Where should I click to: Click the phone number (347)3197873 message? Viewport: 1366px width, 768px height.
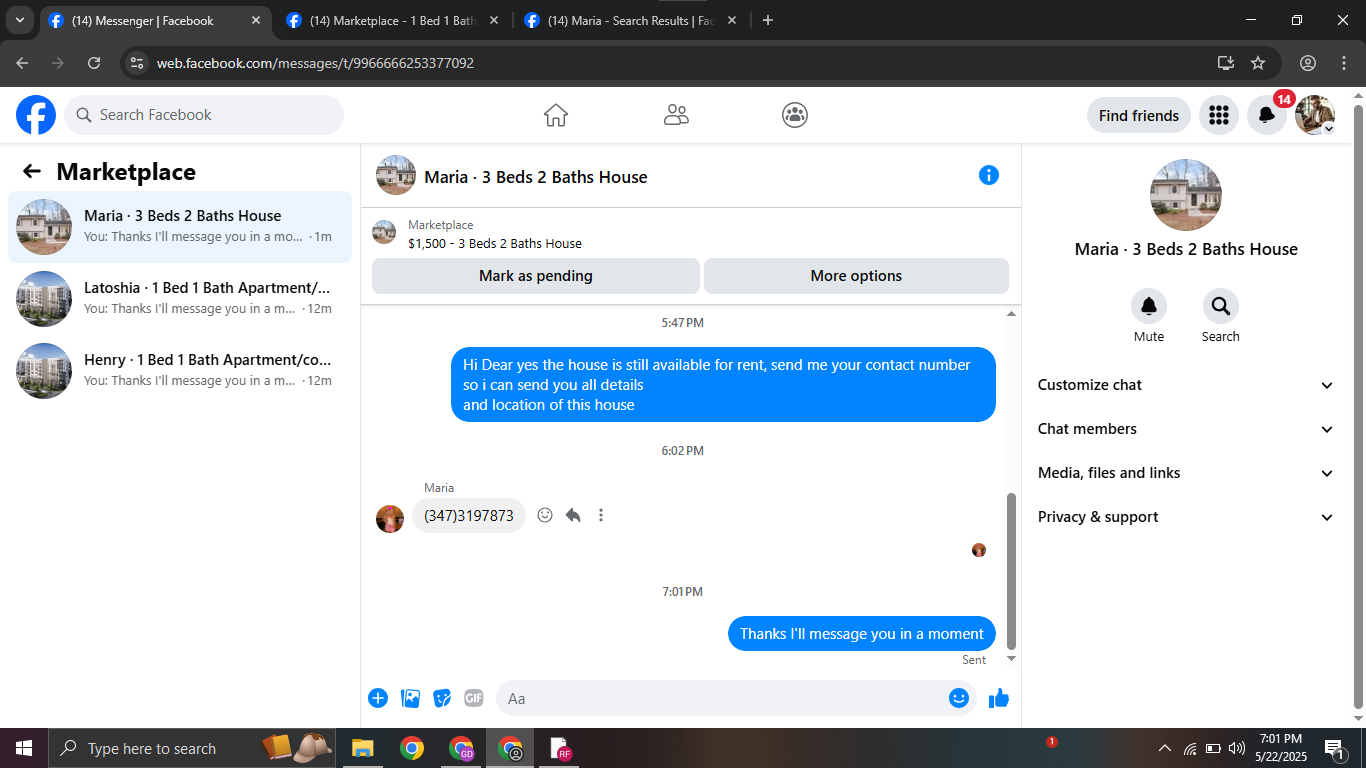point(469,516)
